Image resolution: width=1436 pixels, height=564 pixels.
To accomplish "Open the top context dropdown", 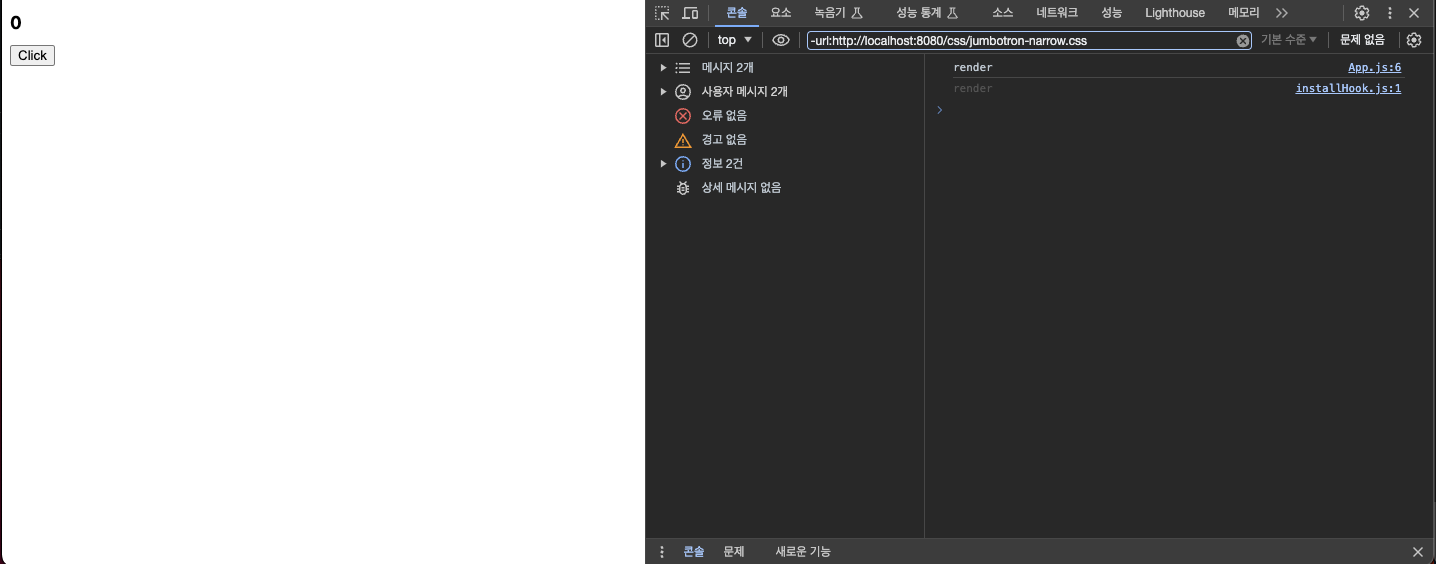I will (x=735, y=40).
